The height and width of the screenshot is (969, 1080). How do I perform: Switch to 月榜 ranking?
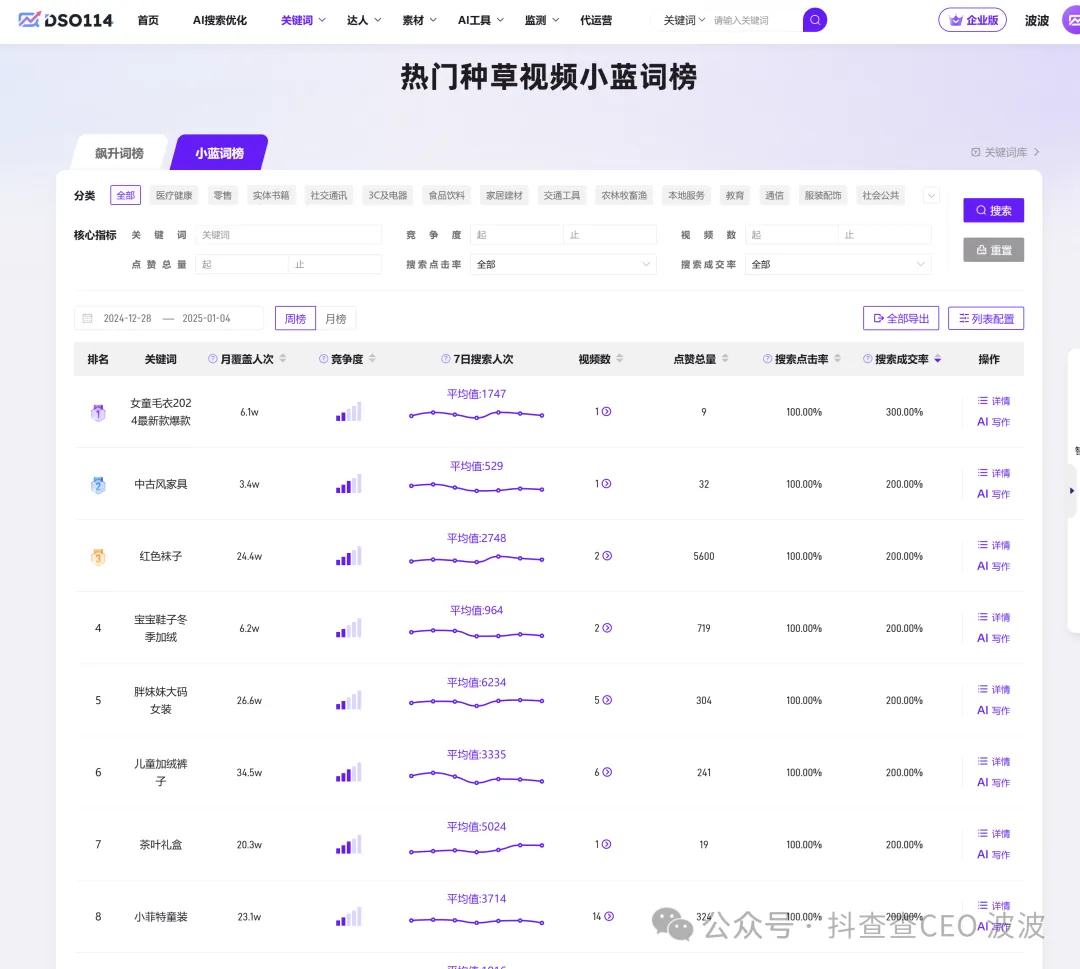pyautogui.click(x=336, y=319)
